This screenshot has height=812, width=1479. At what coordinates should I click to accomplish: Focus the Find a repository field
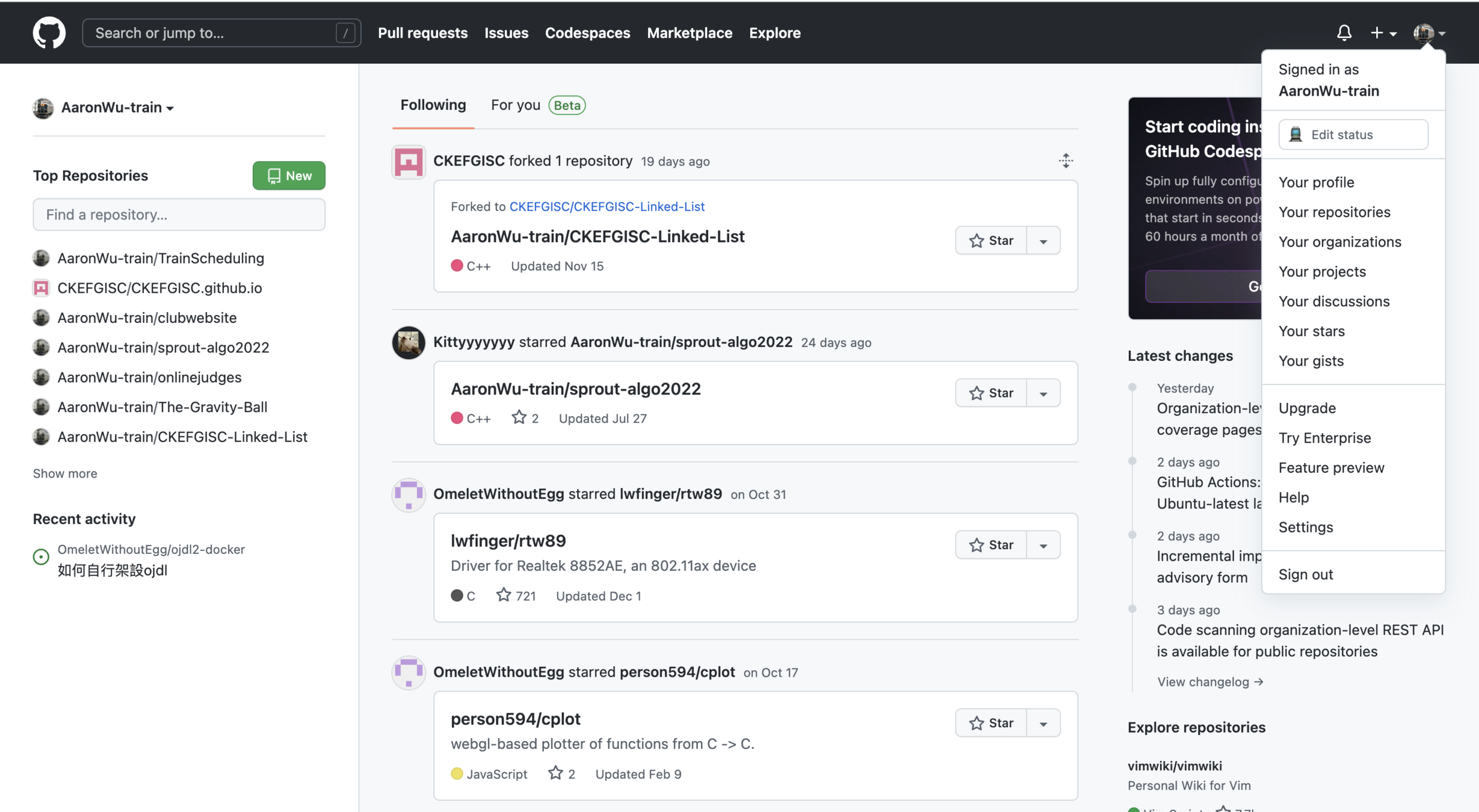pos(179,215)
